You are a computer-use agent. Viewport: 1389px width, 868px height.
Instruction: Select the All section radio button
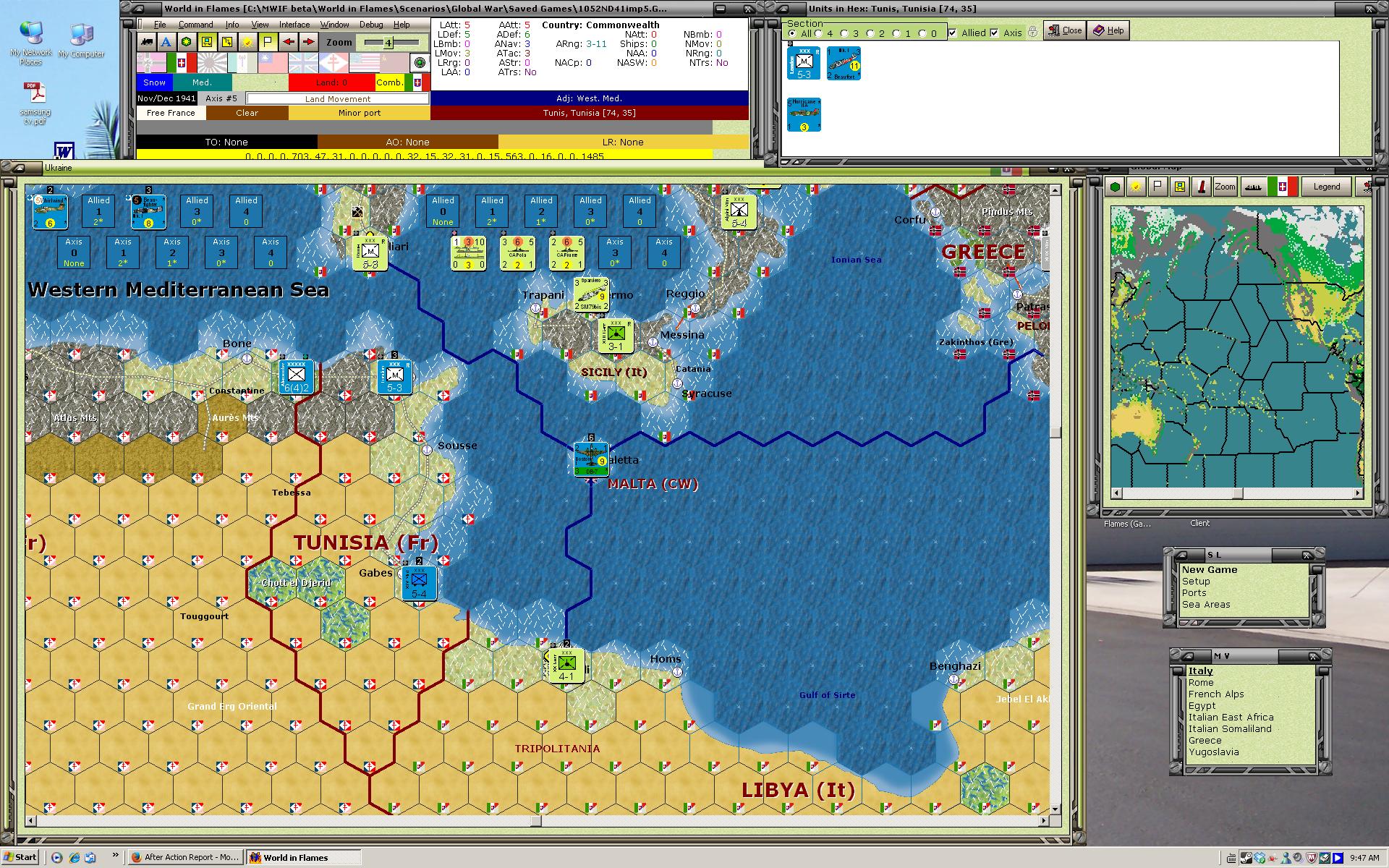(x=792, y=33)
